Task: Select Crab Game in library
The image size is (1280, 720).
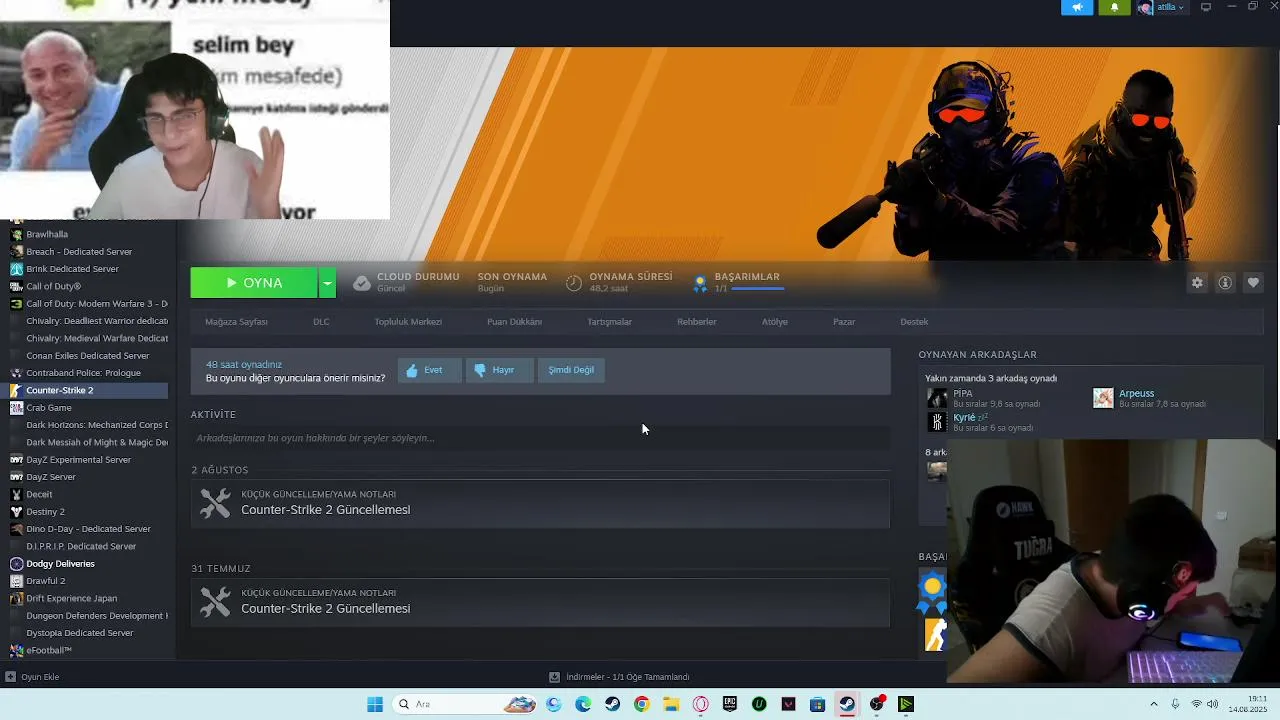Action: click(49, 408)
